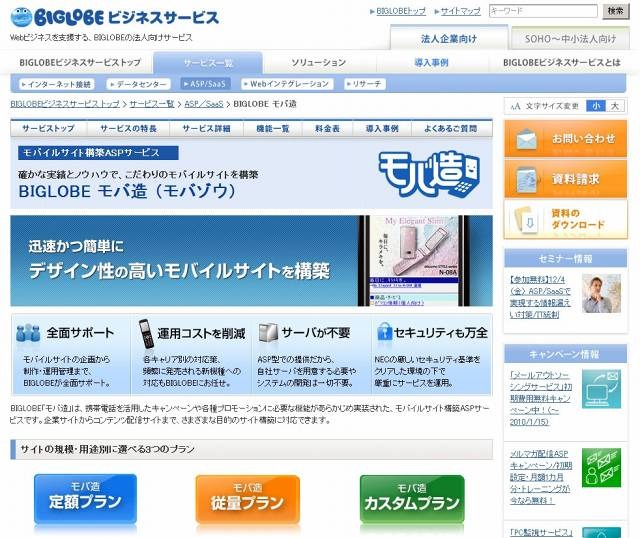This screenshot has width=640, height=538.
Task: Click the document icon on 資料請求
Action: coord(527,179)
